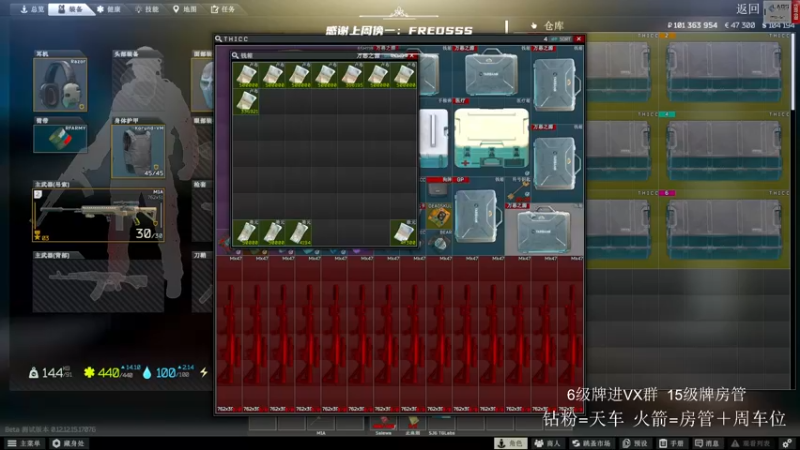Select the Korund body armor 45/45
Viewport: 800px width, 450px height.
(x=138, y=151)
